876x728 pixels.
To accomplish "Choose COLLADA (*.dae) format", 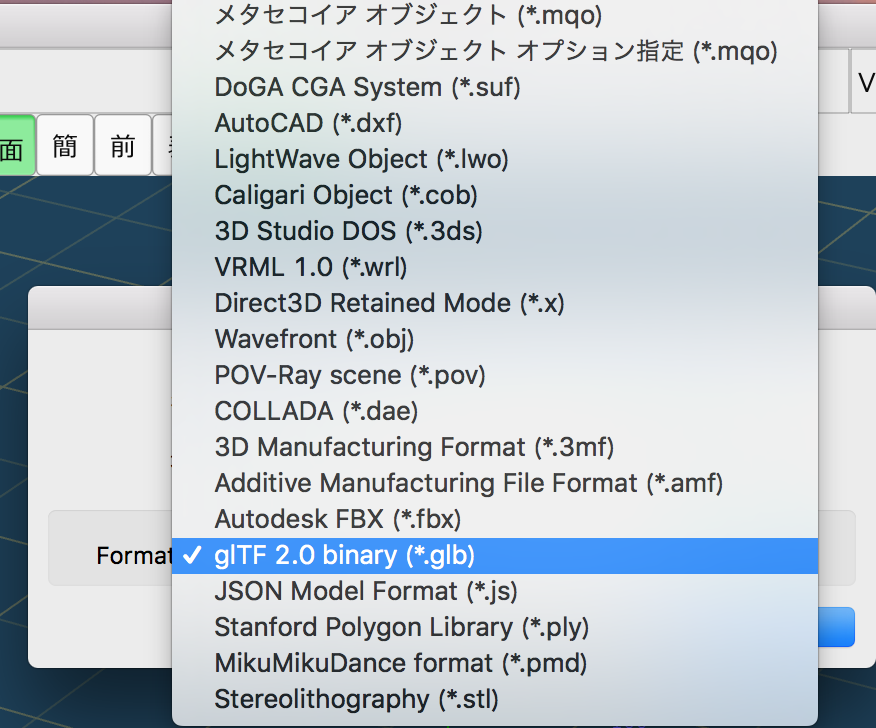I will (x=495, y=411).
